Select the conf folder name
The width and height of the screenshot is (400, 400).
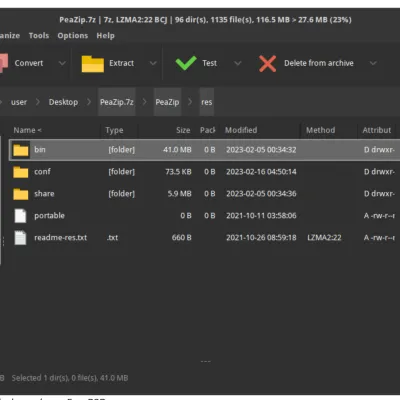coord(42,172)
